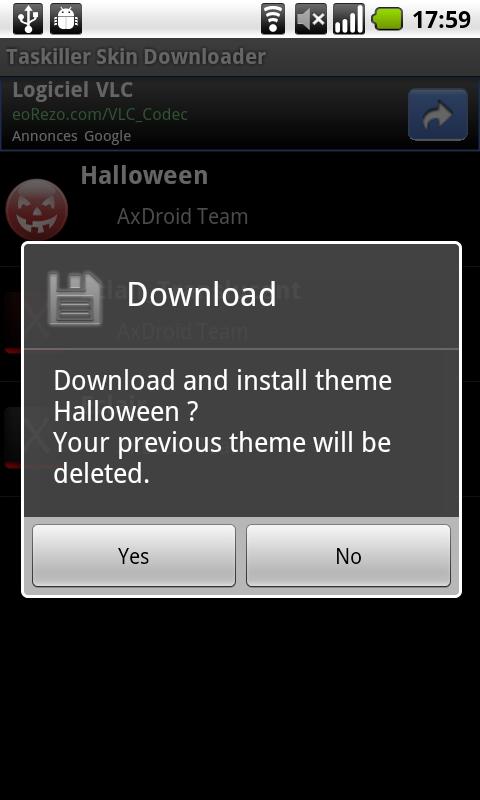Tap AxDroid Team under Halloween

pos(183,216)
